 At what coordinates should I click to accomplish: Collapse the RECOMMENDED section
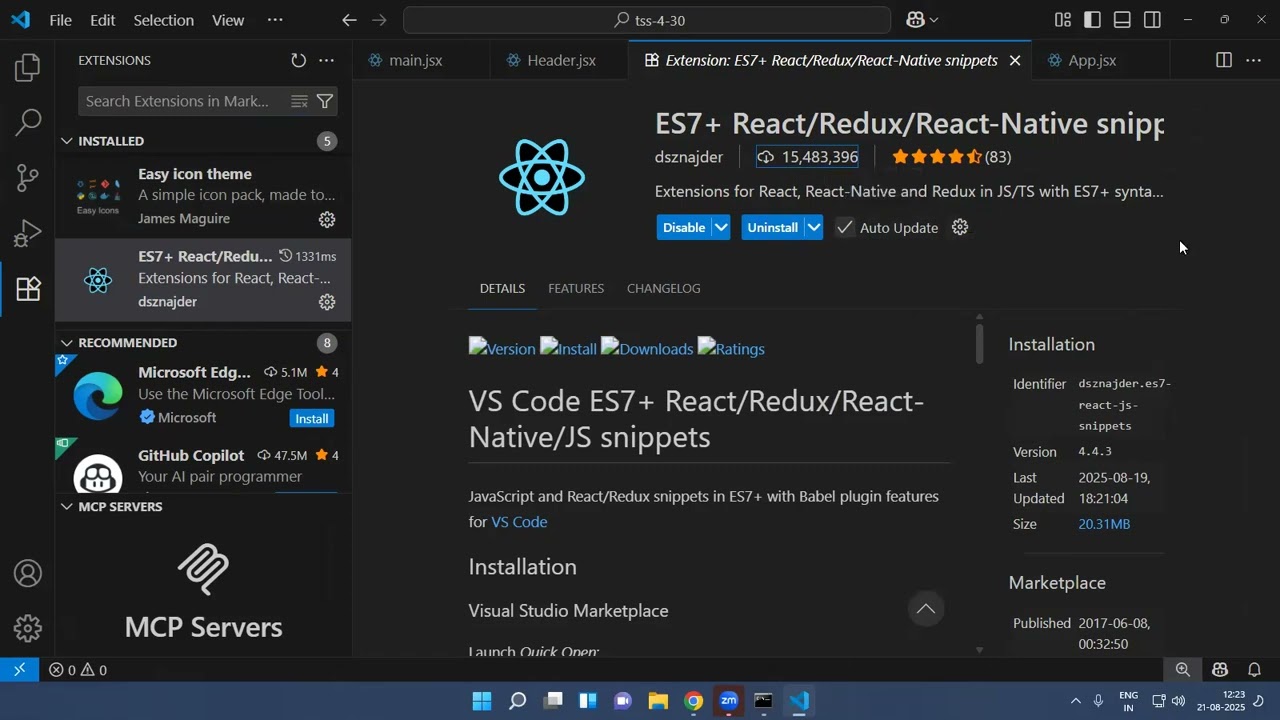tap(67, 343)
